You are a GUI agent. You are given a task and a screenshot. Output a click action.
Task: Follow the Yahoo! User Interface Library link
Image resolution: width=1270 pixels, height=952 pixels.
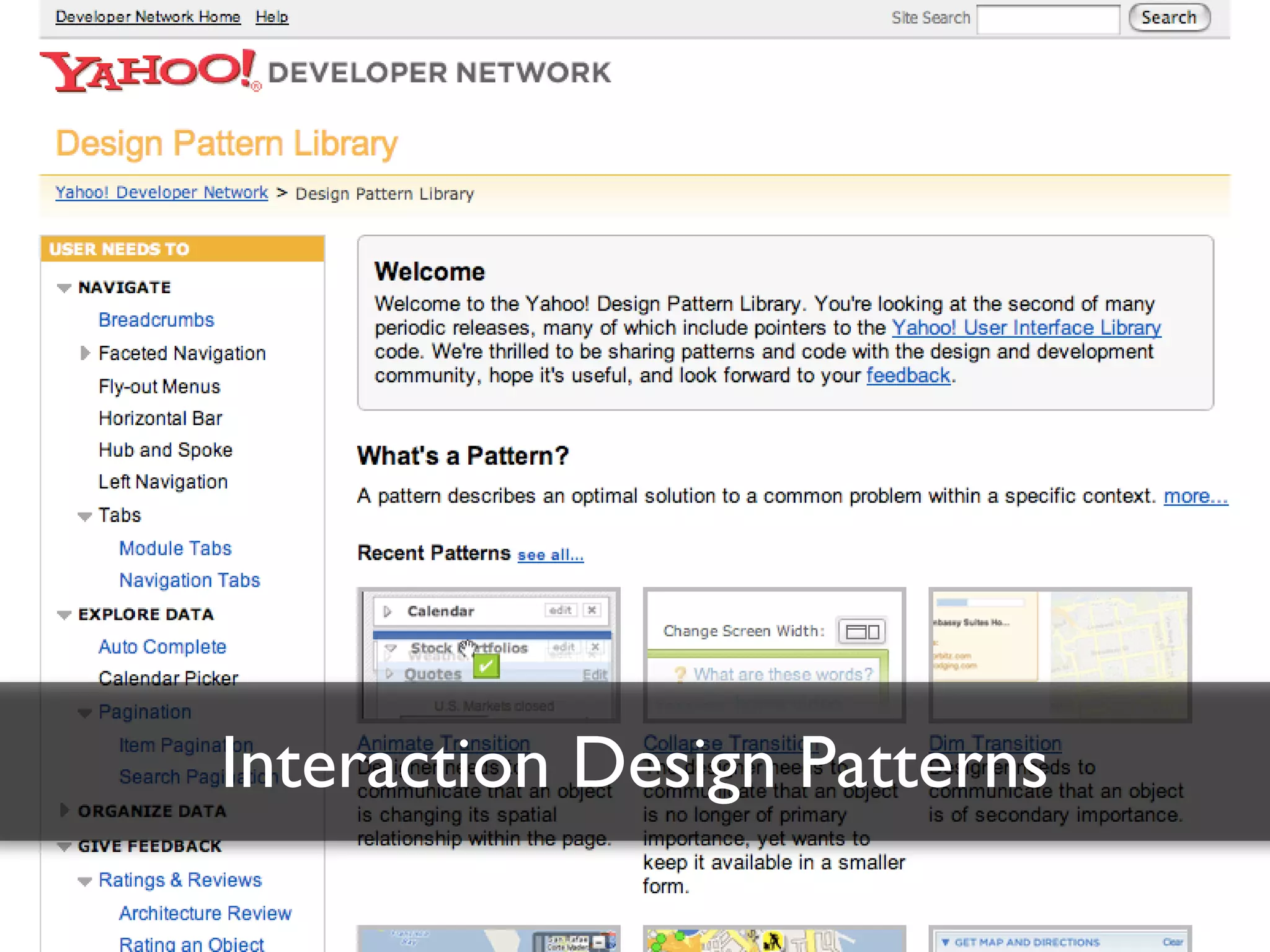click(x=1026, y=327)
